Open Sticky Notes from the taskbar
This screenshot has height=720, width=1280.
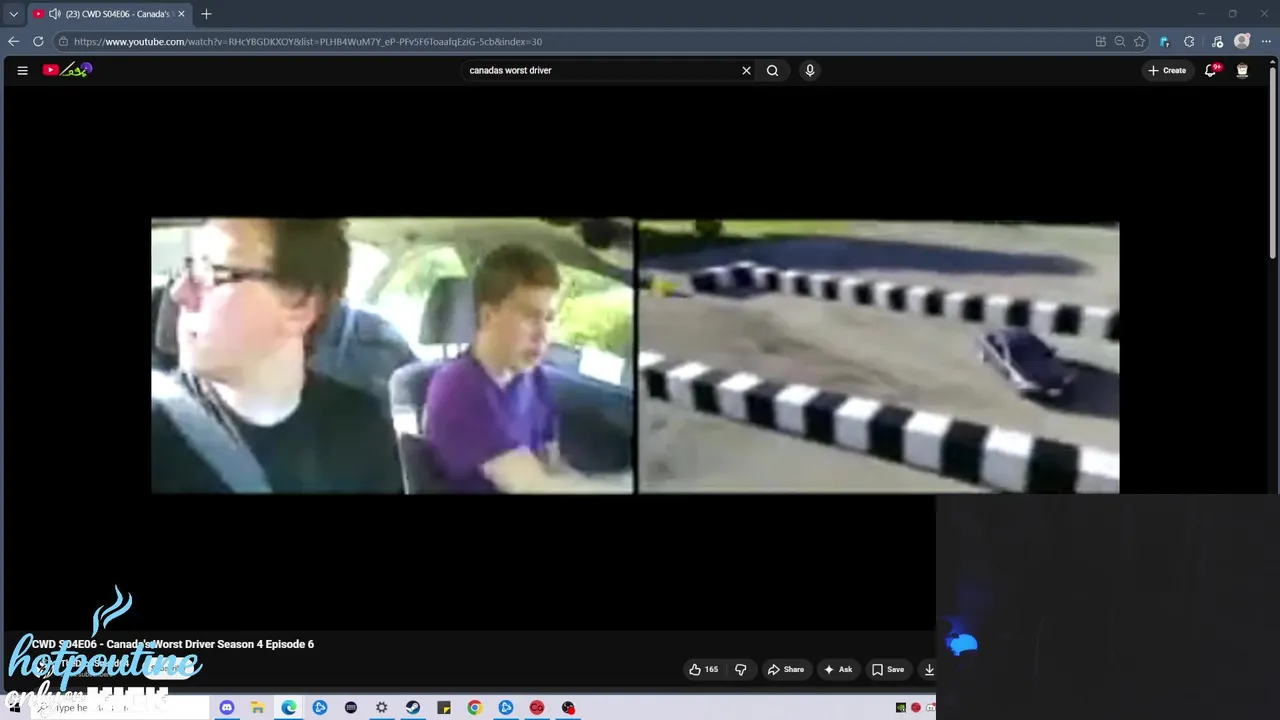click(x=443, y=708)
